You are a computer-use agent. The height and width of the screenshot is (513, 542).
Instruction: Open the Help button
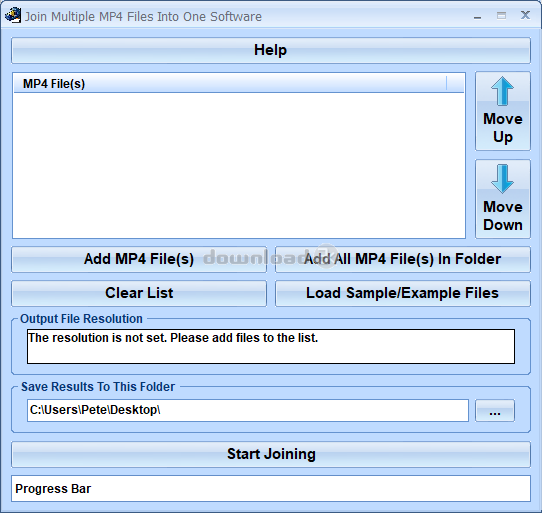click(271, 50)
